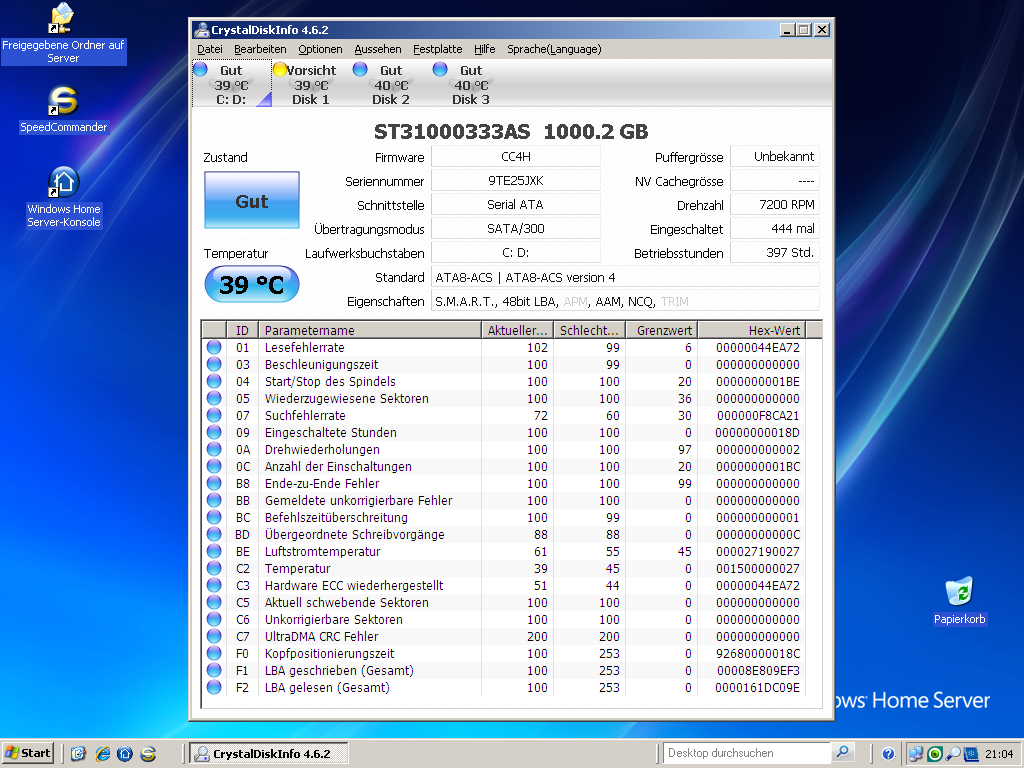This screenshot has height=768, width=1024.
Task: Click the blue health orb beside Lesefehlerrate
Action: point(213,348)
